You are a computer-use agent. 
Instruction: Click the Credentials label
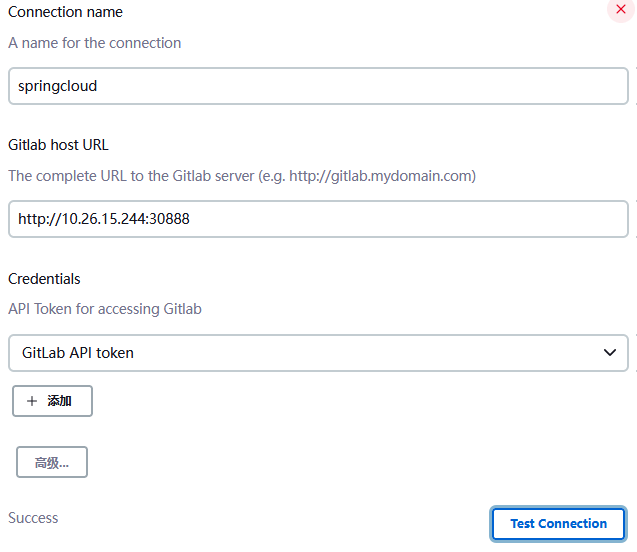(x=44, y=279)
